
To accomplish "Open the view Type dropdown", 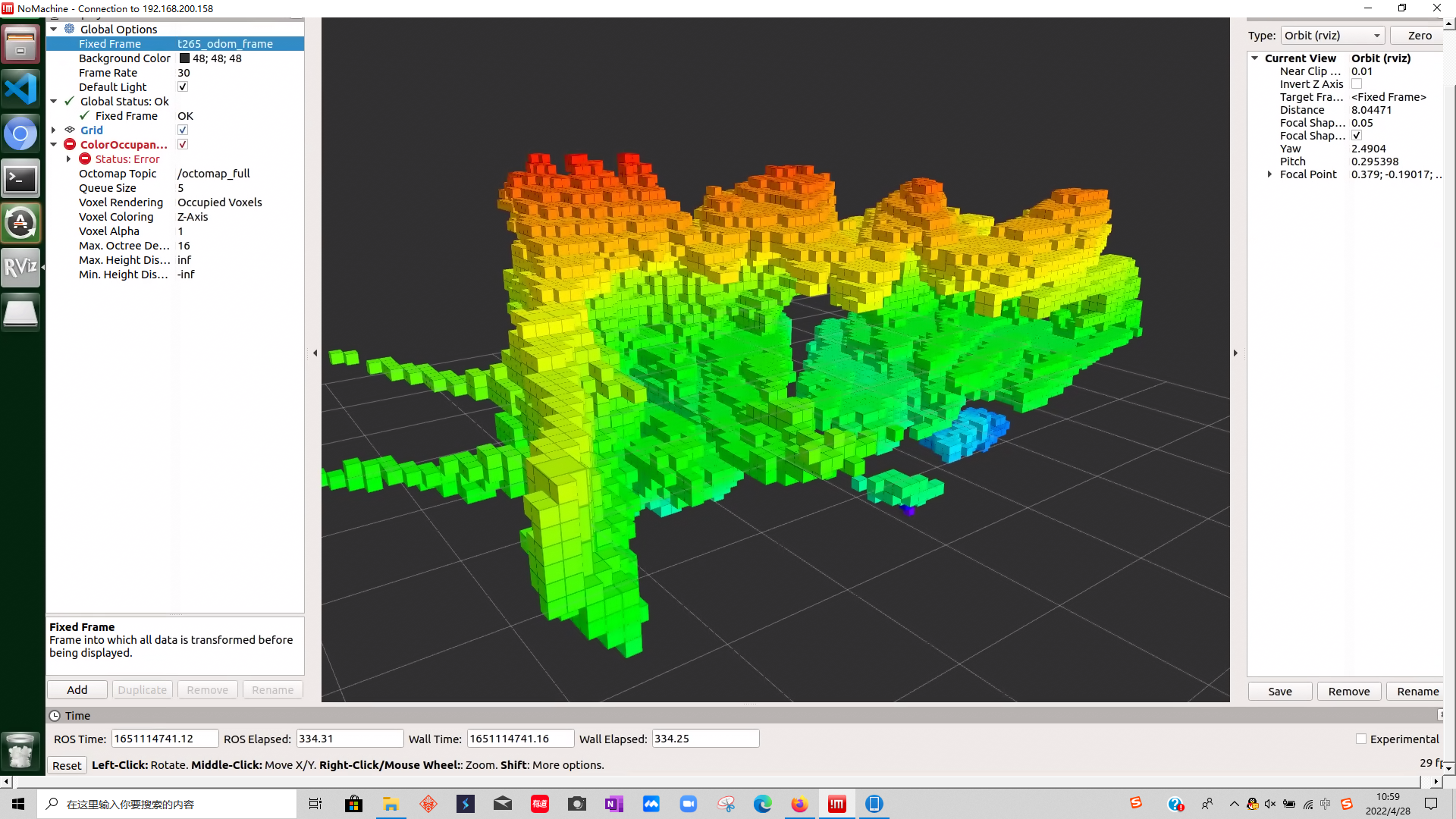I will [1332, 36].
